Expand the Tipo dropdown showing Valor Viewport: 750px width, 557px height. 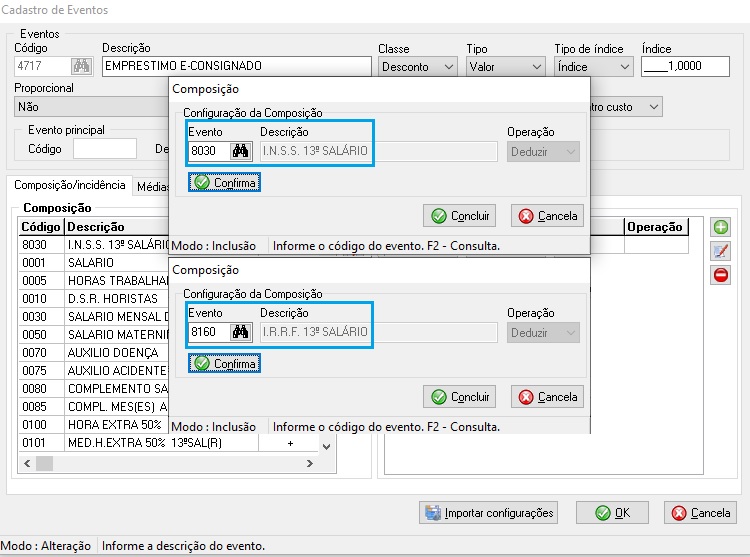(x=505, y=67)
